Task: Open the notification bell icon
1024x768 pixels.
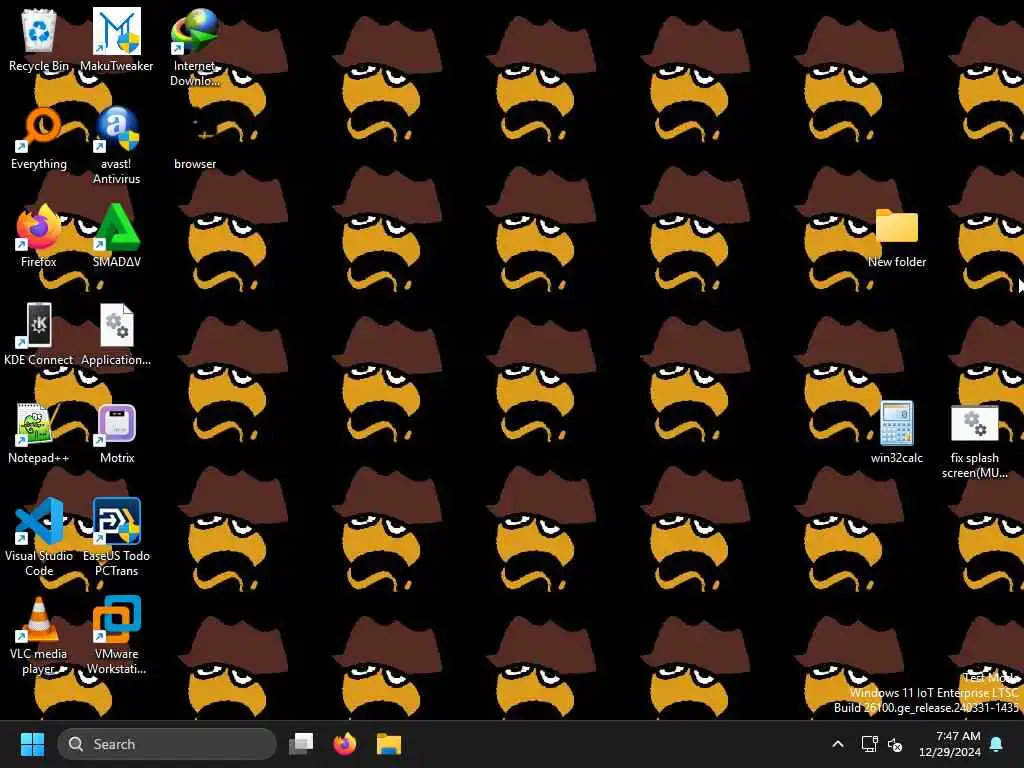Action: (x=997, y=744)
